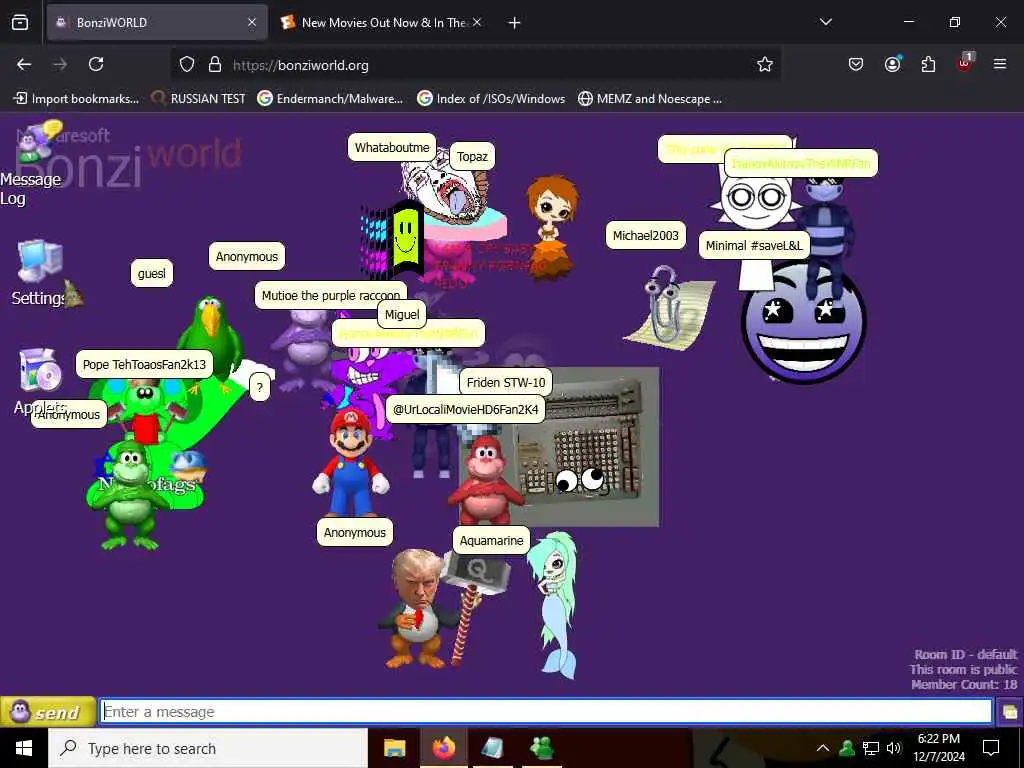Click the tracking protection shield icon
The image size is (1024, 768).
(x=187, y=65)
